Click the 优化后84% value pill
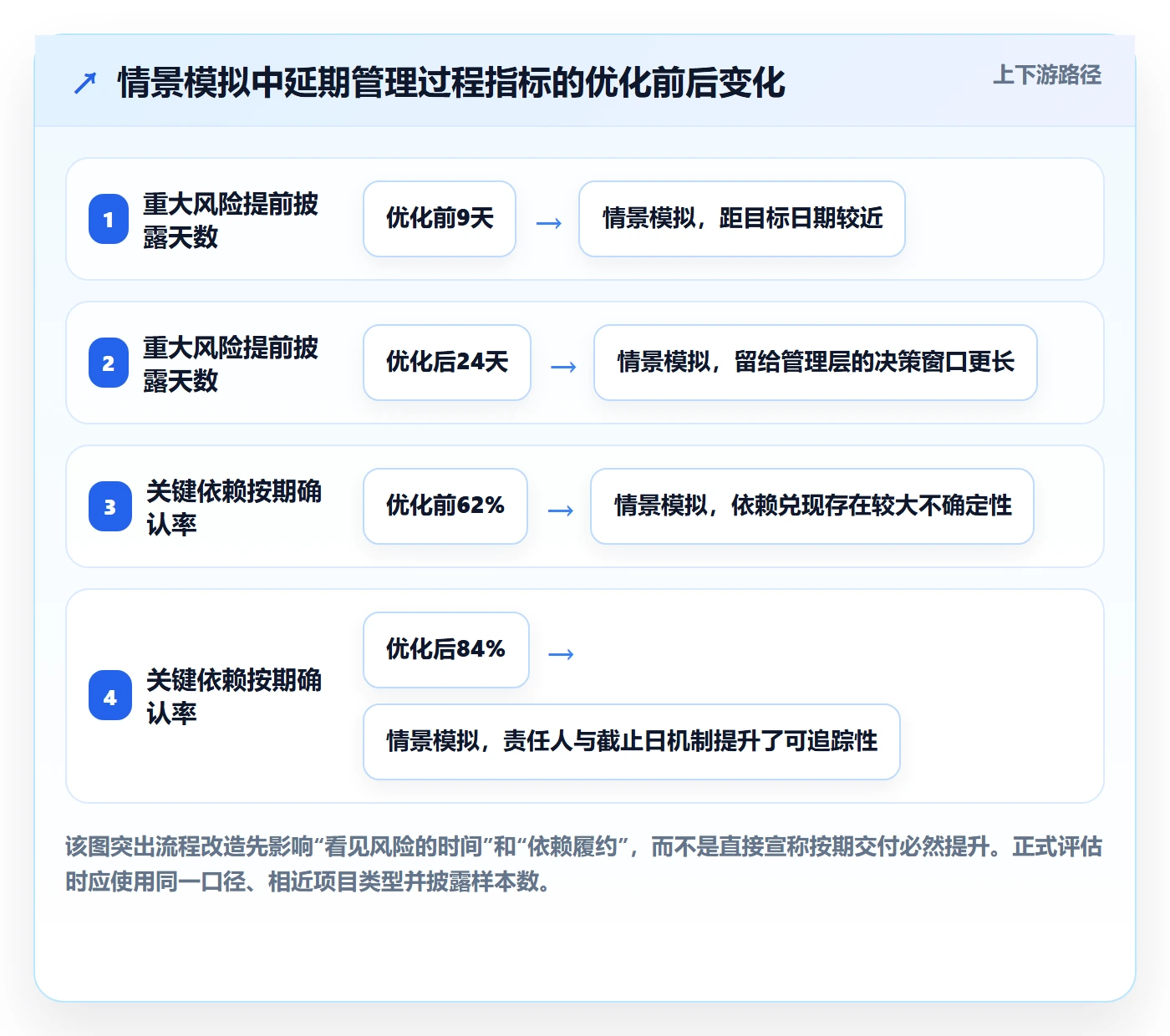The height and width of the screenshot is (1036, 1170). pyautogui.click(x=446, y=650)
